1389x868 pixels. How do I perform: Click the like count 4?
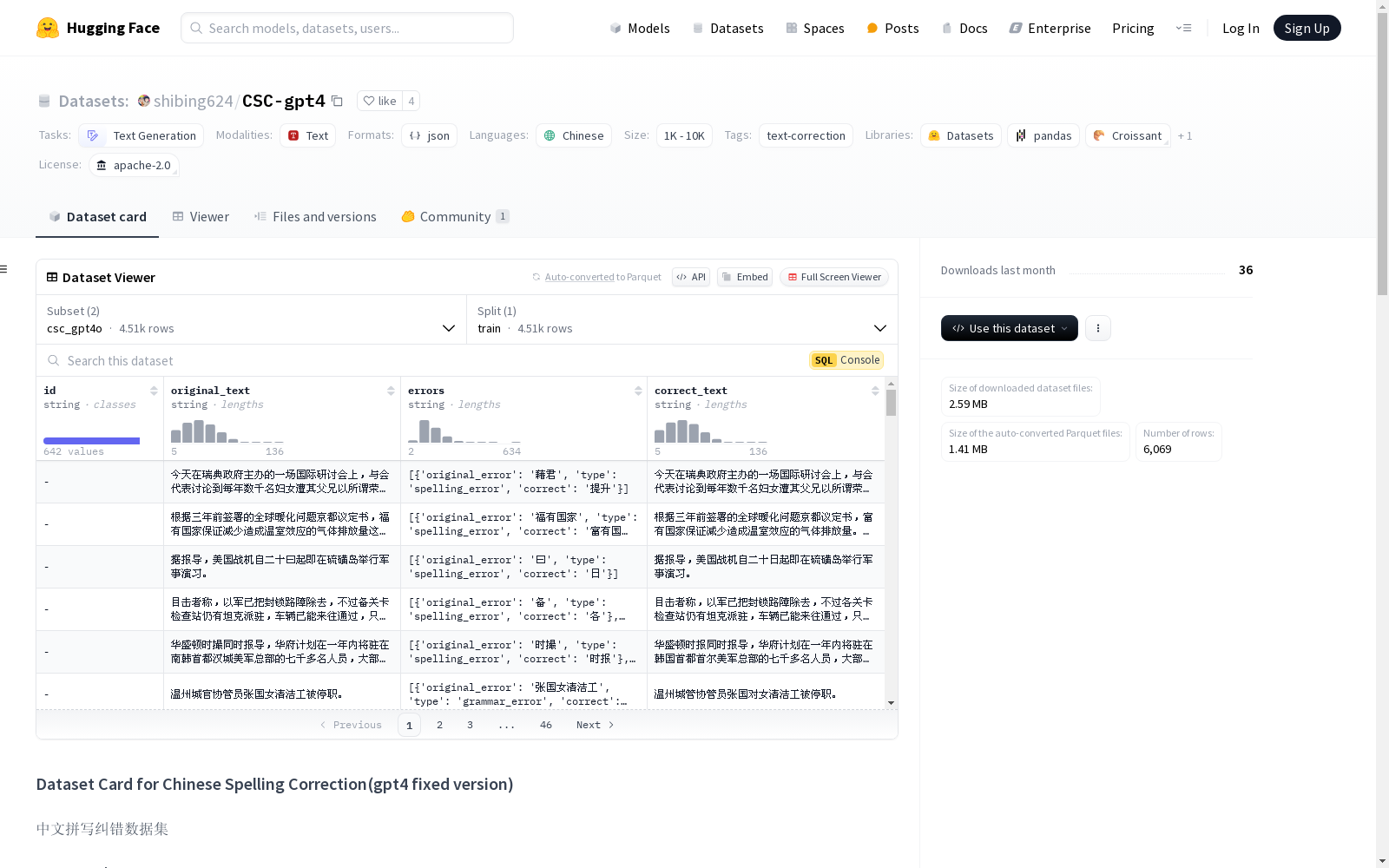pyautogui.click(x=411, y=101)
